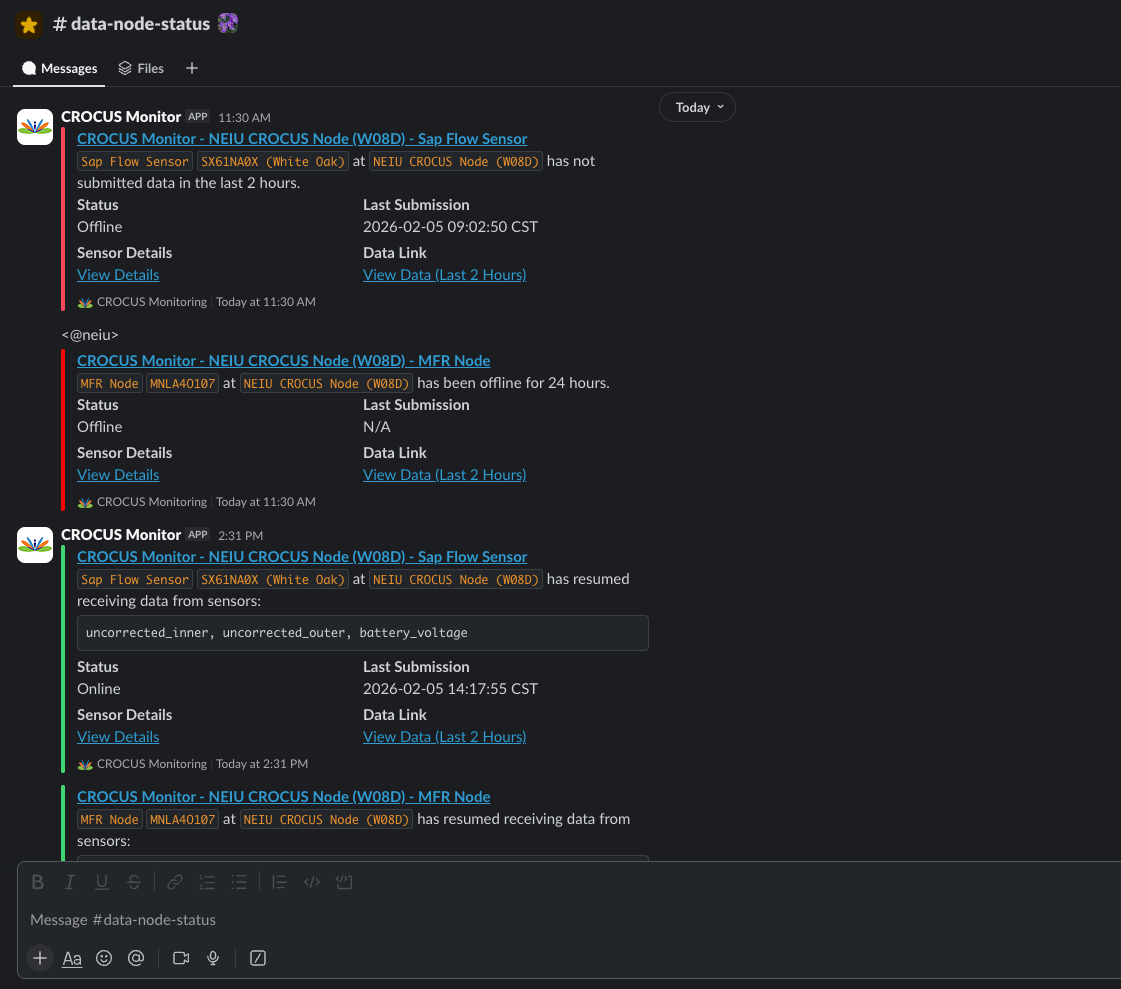
Task: Click View Details under Sensor Details
Action: [x=118, y=274]
